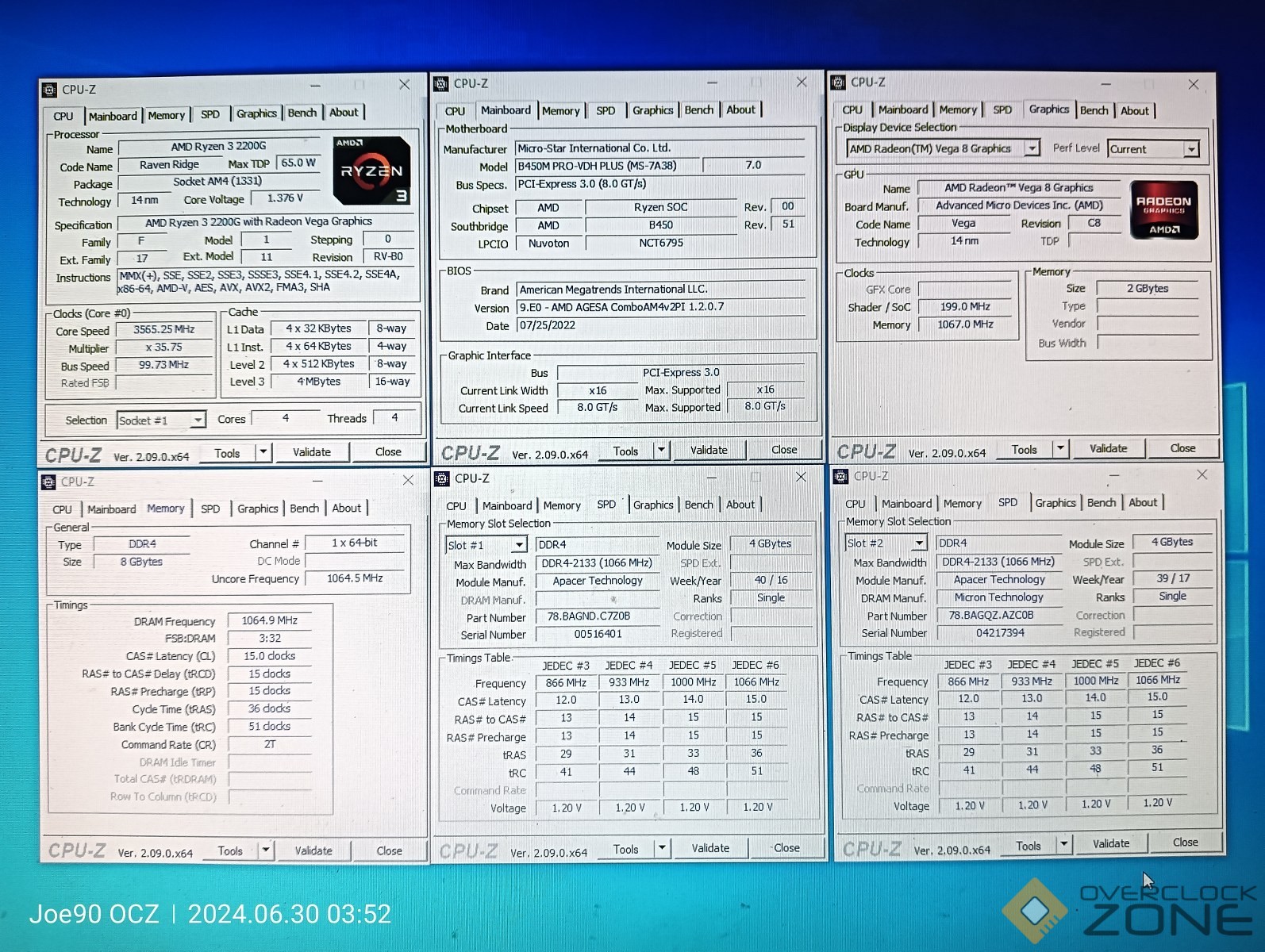
Task: Click Validate in the Memory window
Action: pyautogui.click(x=313, y=850)
